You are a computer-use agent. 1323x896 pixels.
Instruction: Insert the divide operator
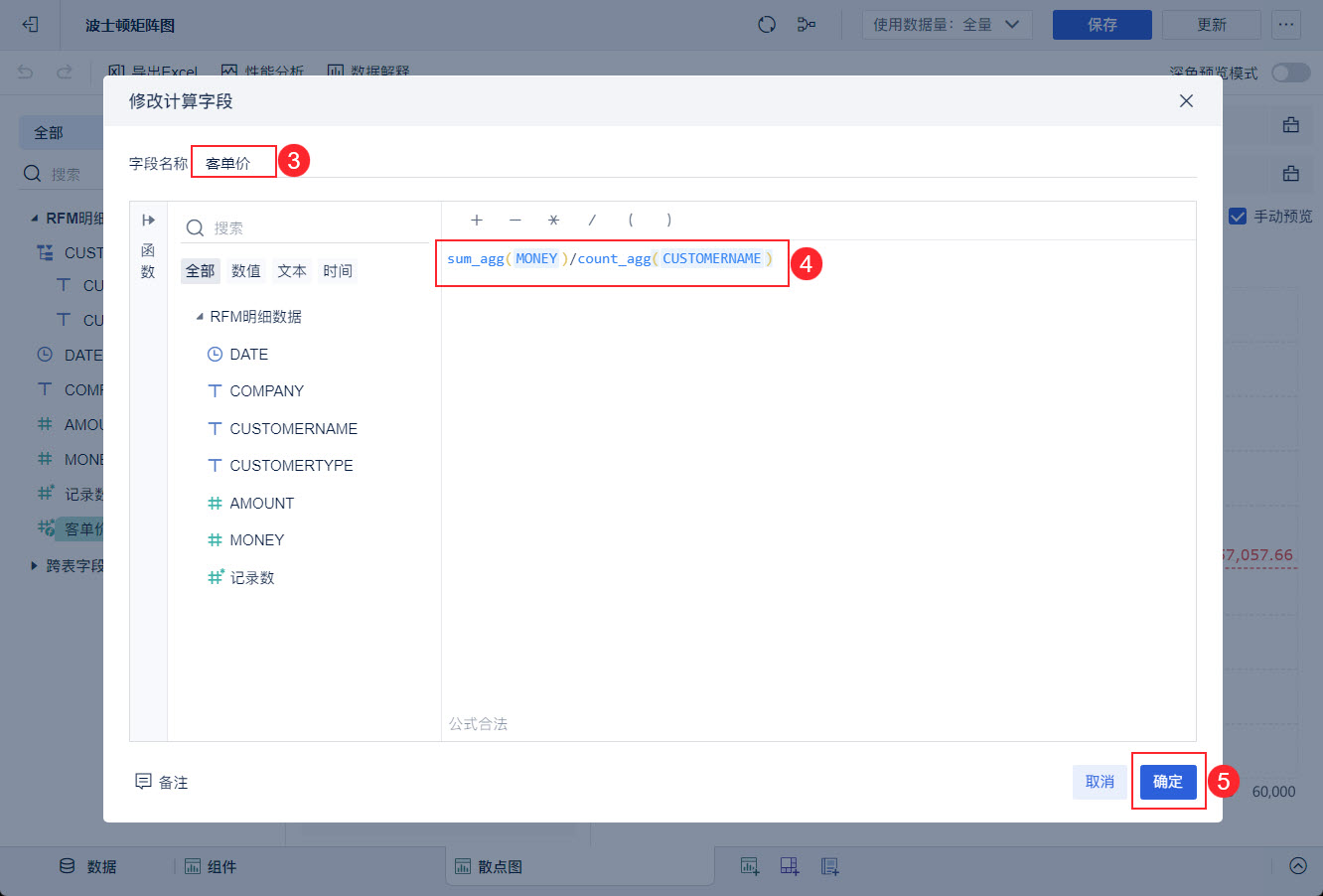click(x=592, y=221)
